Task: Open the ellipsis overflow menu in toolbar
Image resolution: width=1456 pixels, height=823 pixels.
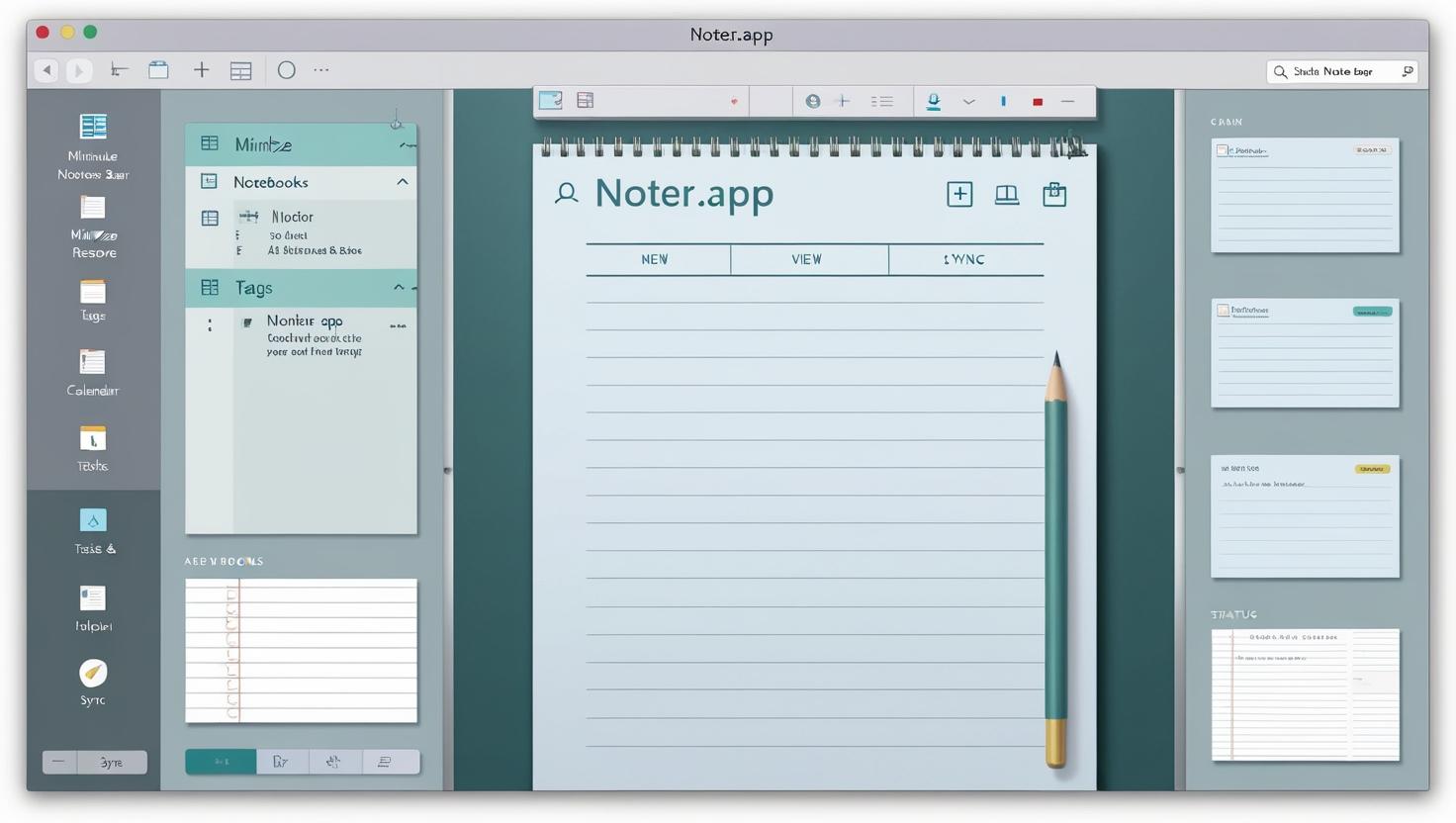Action: point(320,69)
